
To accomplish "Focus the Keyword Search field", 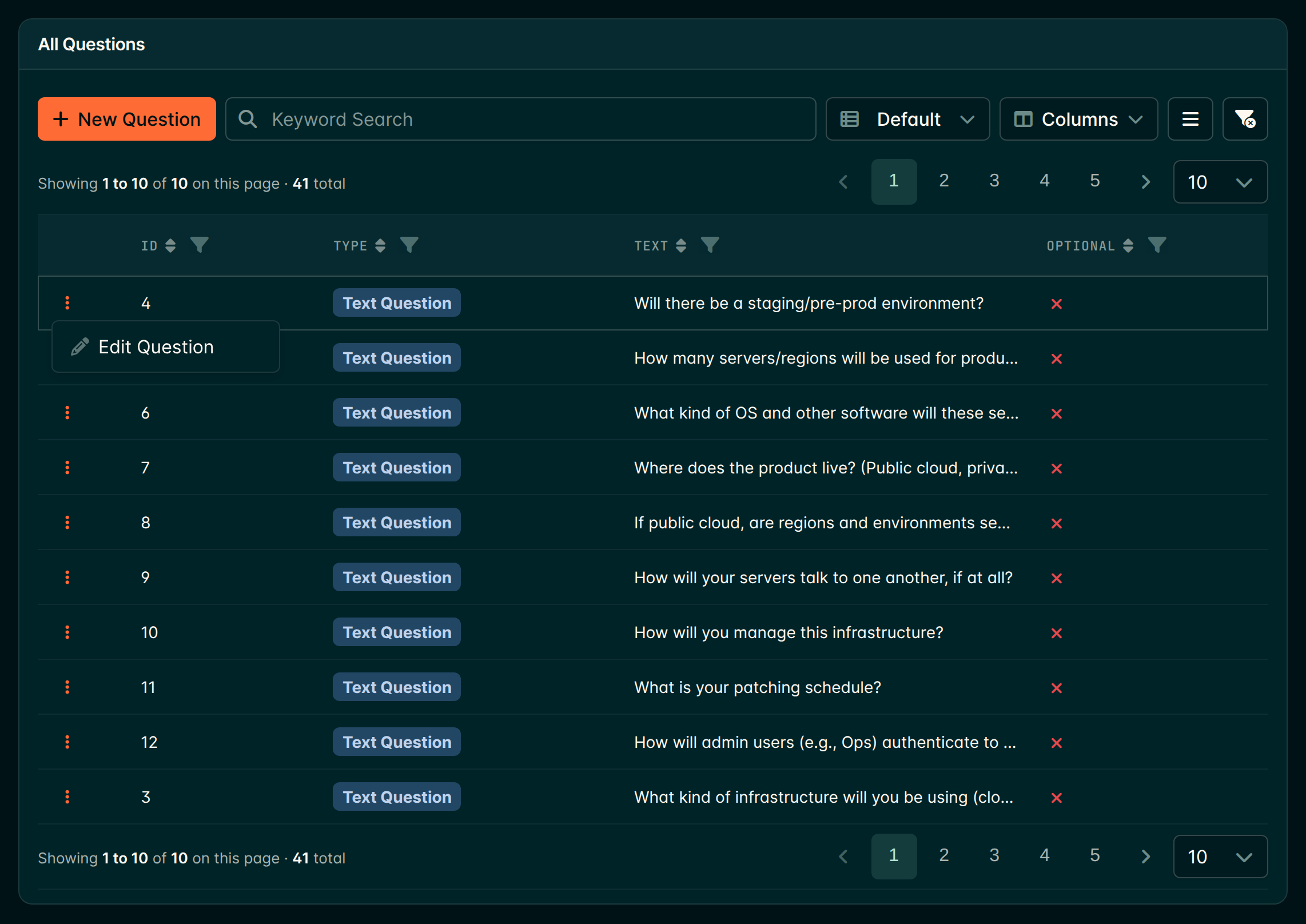I will coord(520,119).
